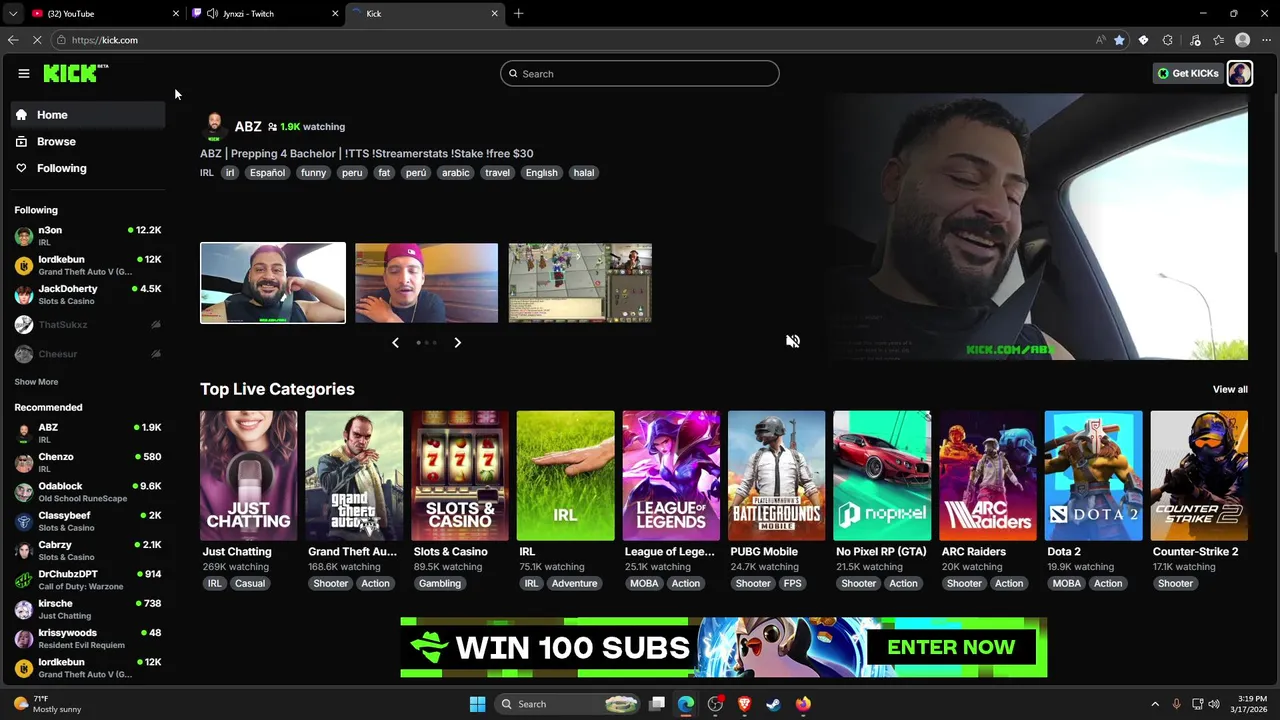The image size is (1280, 720).
Task: Click the browser back arrow
Action: click(13, 40)
